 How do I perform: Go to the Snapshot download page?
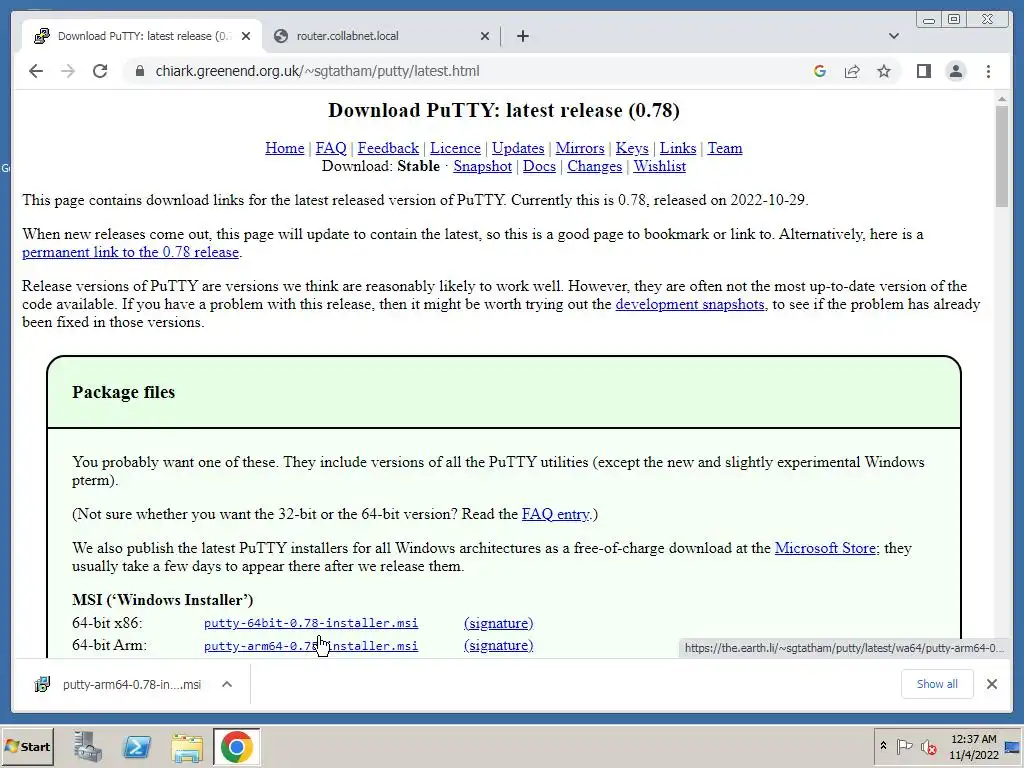pos(483,167)
